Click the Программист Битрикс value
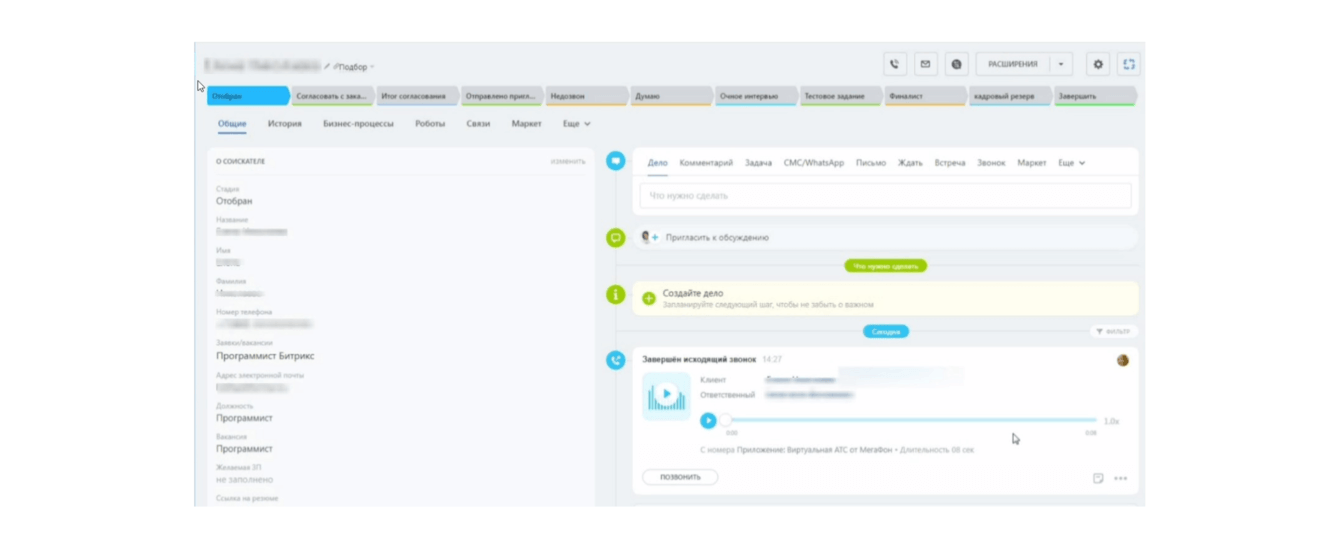The image size is (1340, 534). [x=266, y=356]
